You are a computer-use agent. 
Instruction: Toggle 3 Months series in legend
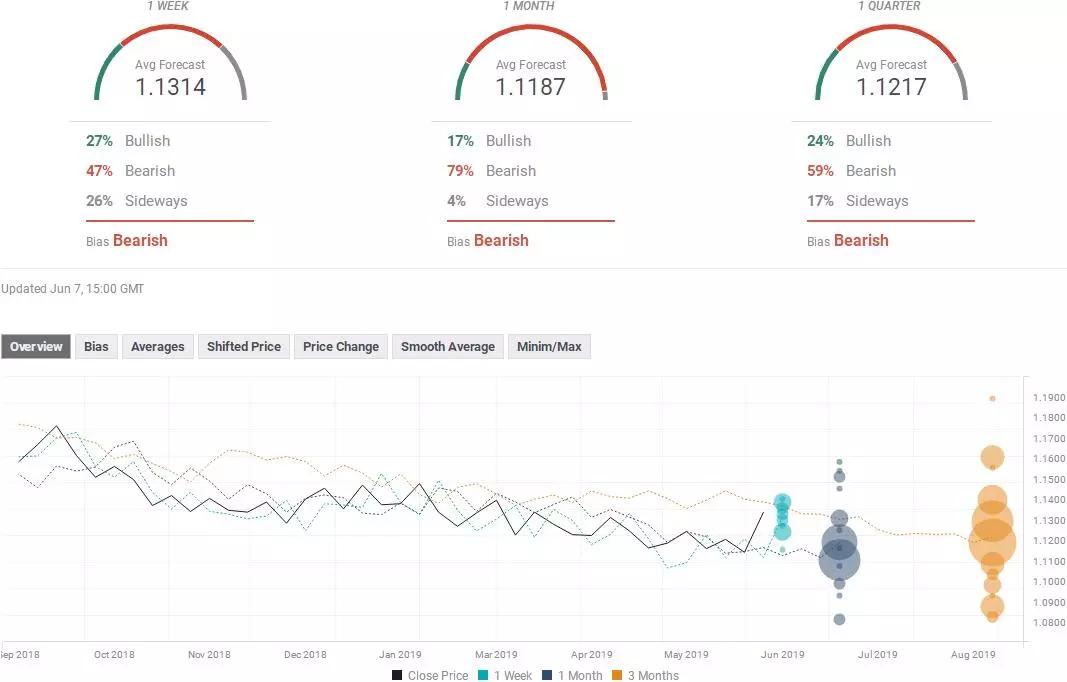click(647, 675)
